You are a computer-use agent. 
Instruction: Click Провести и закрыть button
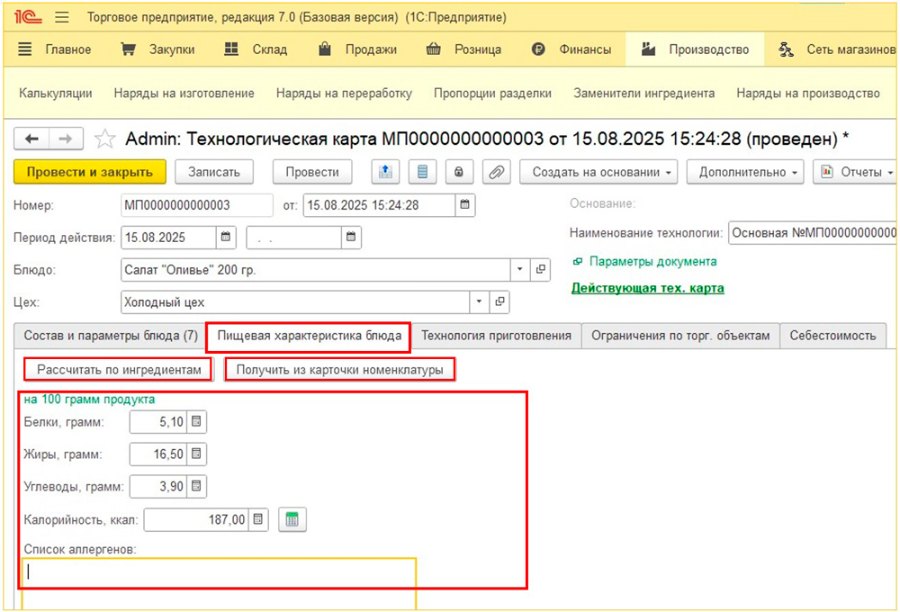90,172
